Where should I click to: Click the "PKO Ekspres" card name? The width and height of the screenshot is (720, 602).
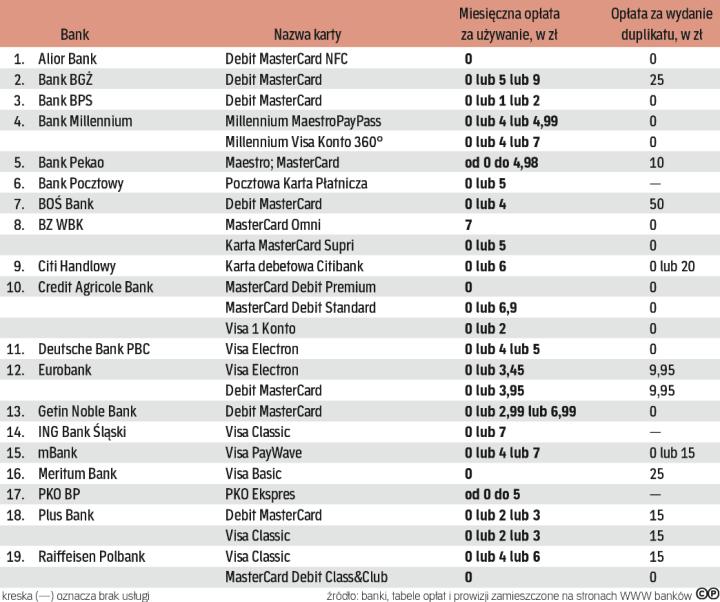(x=262, y=494)
